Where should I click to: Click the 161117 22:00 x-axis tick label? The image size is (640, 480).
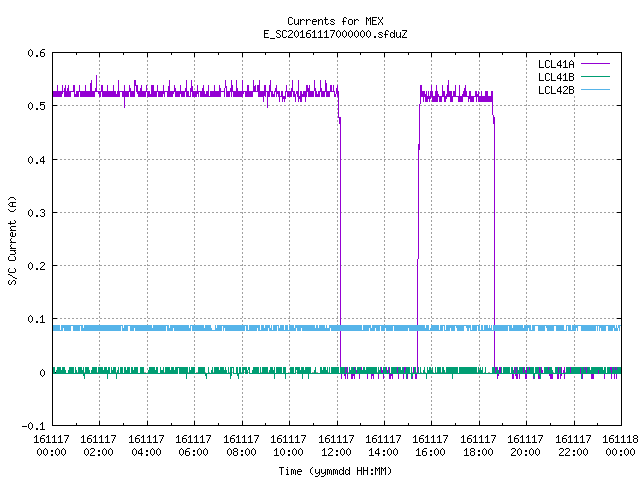click(x=573, y=446)
